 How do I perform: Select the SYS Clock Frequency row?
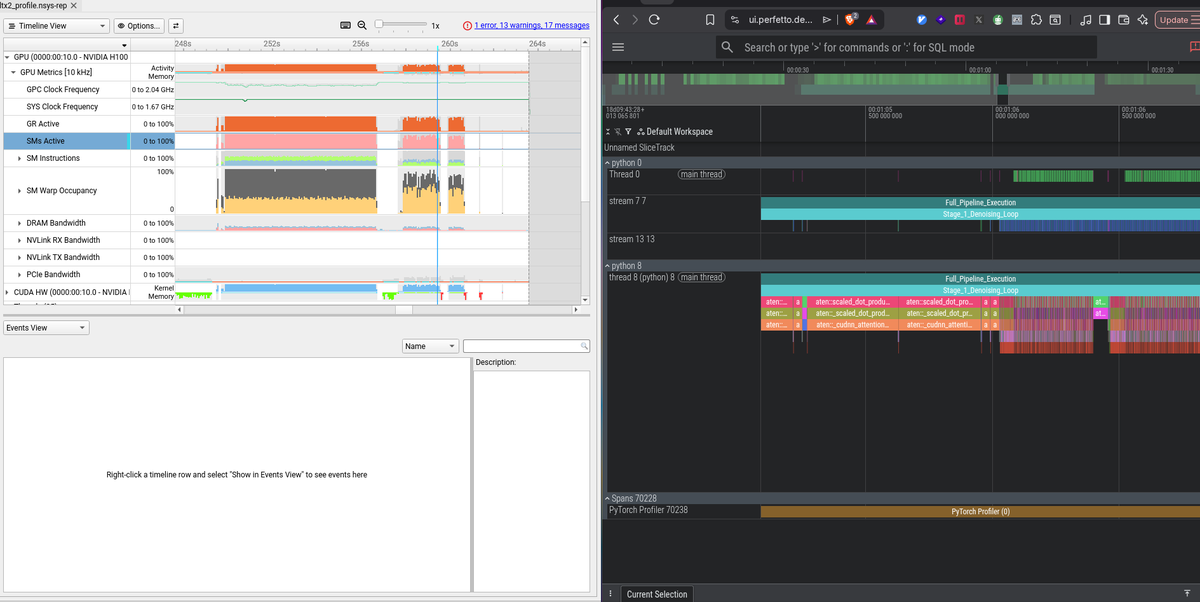[65, 107]
